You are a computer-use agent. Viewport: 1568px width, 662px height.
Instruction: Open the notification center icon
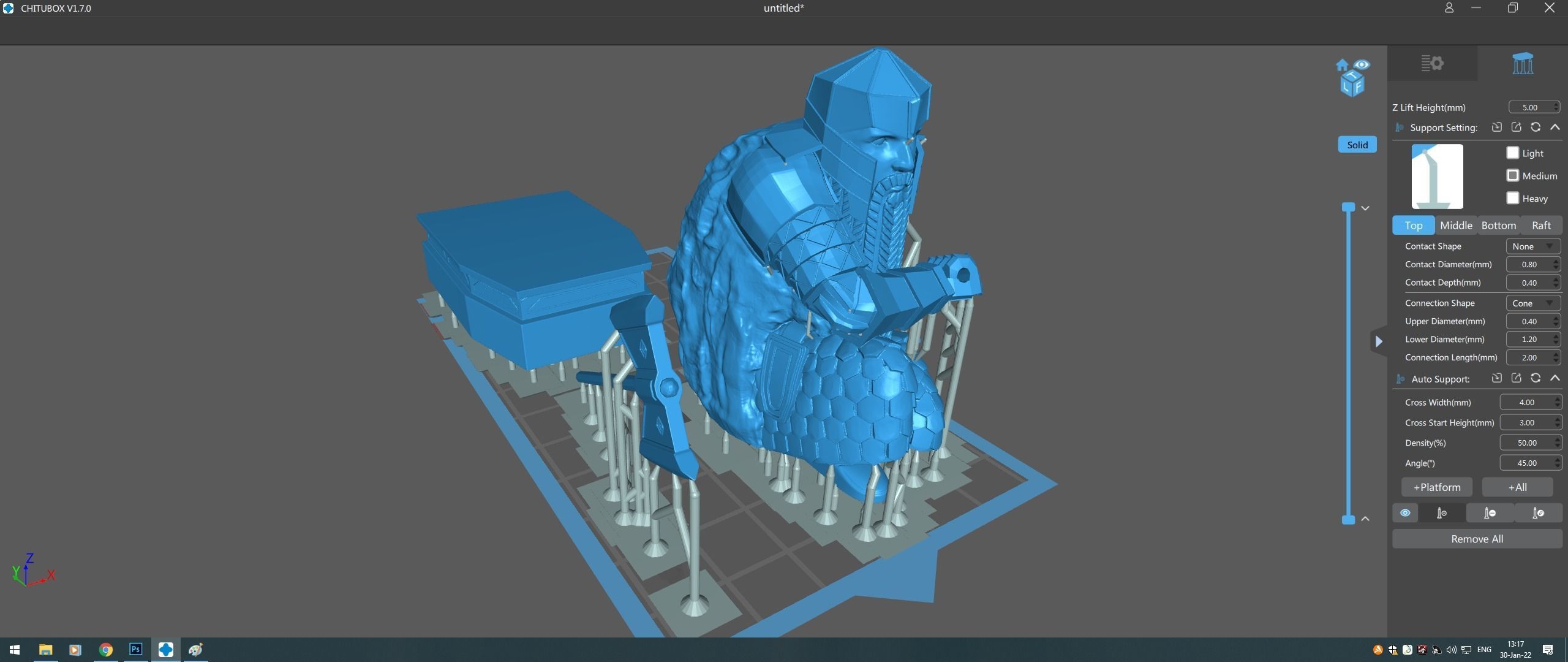(1548, 650)
